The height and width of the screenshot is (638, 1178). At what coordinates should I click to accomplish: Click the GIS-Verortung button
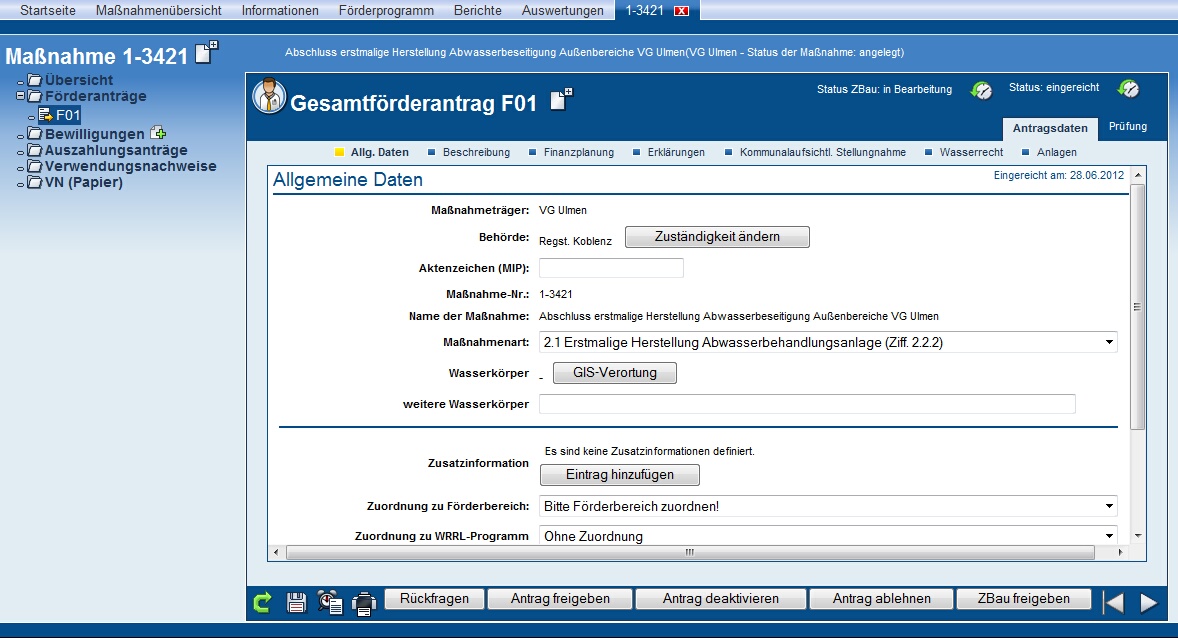point(615,373)
